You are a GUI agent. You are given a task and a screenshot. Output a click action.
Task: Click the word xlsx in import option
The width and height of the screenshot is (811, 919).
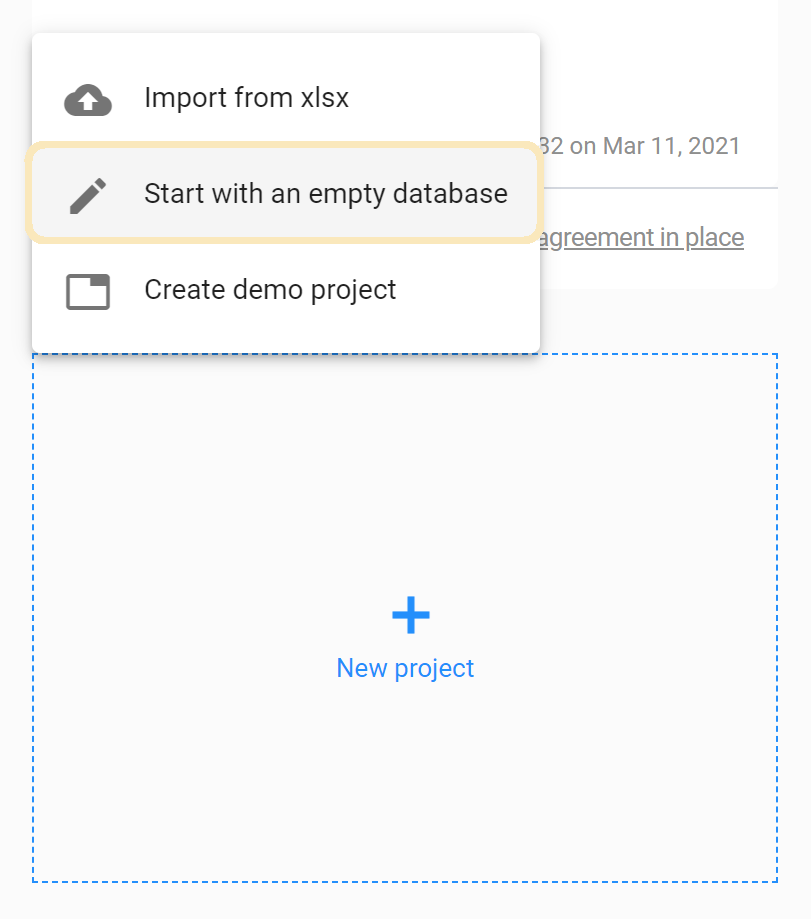click(x=325, y=97)
